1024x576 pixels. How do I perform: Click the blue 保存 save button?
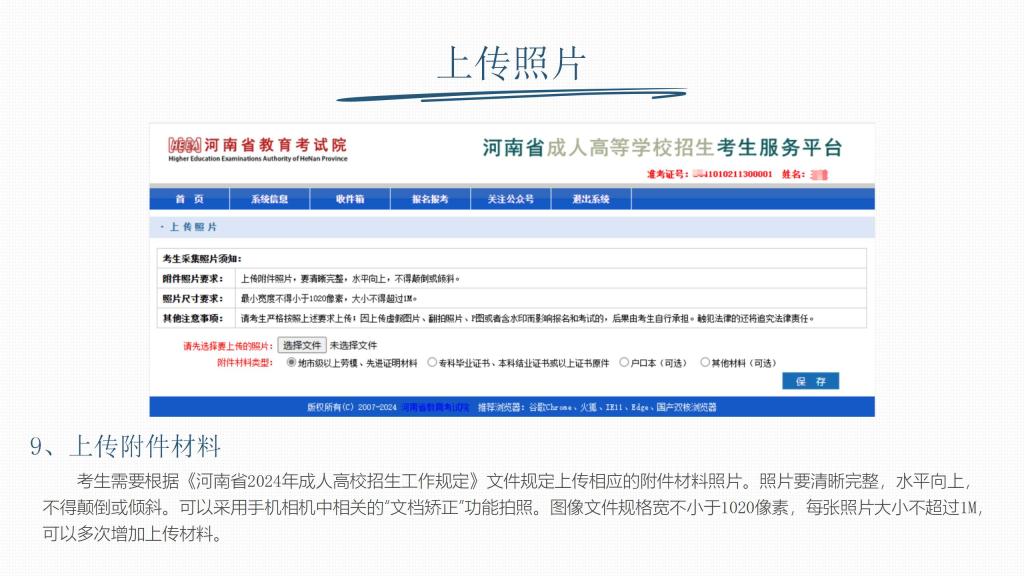pyautogui.click(x=810, y=381)
